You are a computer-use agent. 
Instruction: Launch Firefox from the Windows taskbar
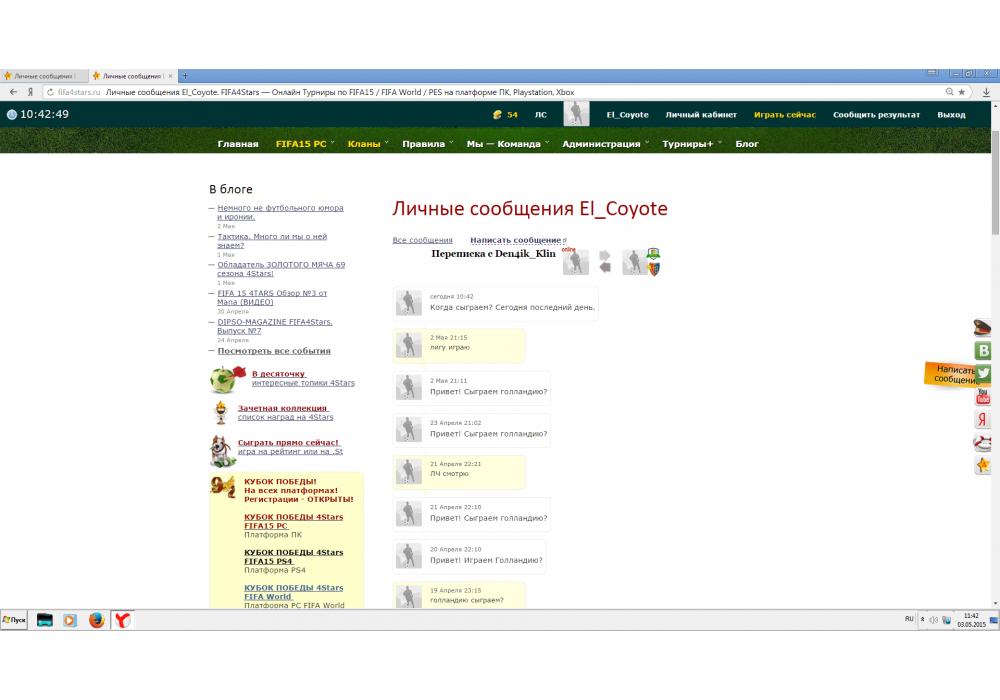[96, 620]
